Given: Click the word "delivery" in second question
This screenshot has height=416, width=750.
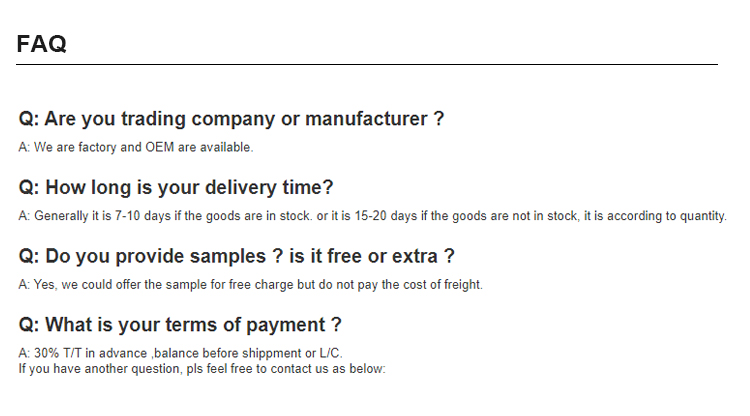Looking at the screenshot, I should (x=241, y=187).
